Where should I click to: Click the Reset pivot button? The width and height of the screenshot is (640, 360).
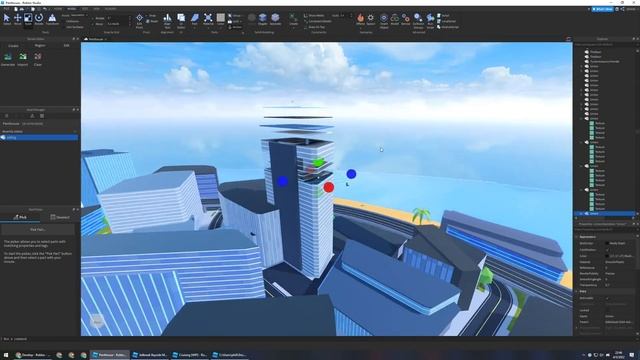click(x=152, y=21)
